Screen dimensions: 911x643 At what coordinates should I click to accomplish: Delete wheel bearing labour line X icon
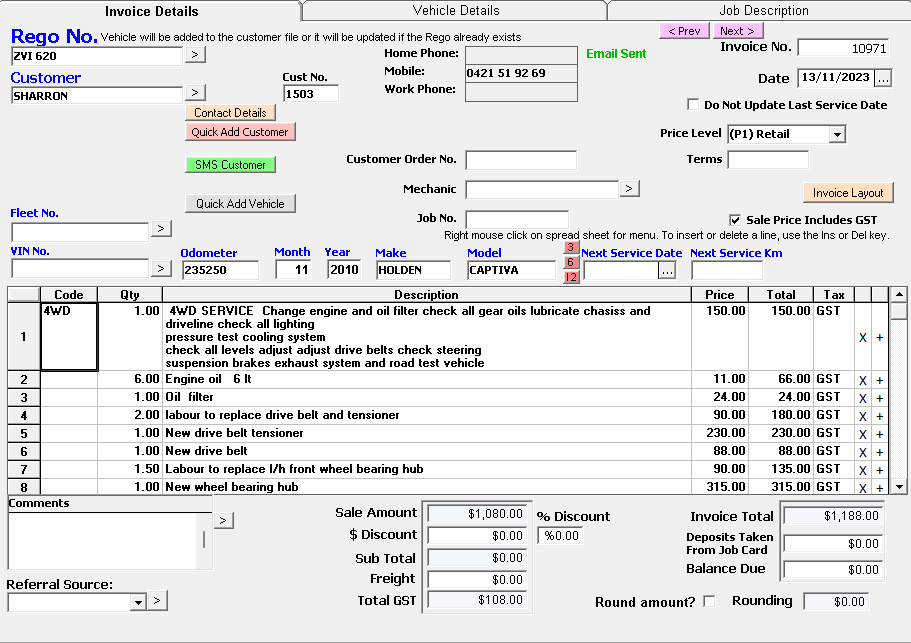pos(862,470)
